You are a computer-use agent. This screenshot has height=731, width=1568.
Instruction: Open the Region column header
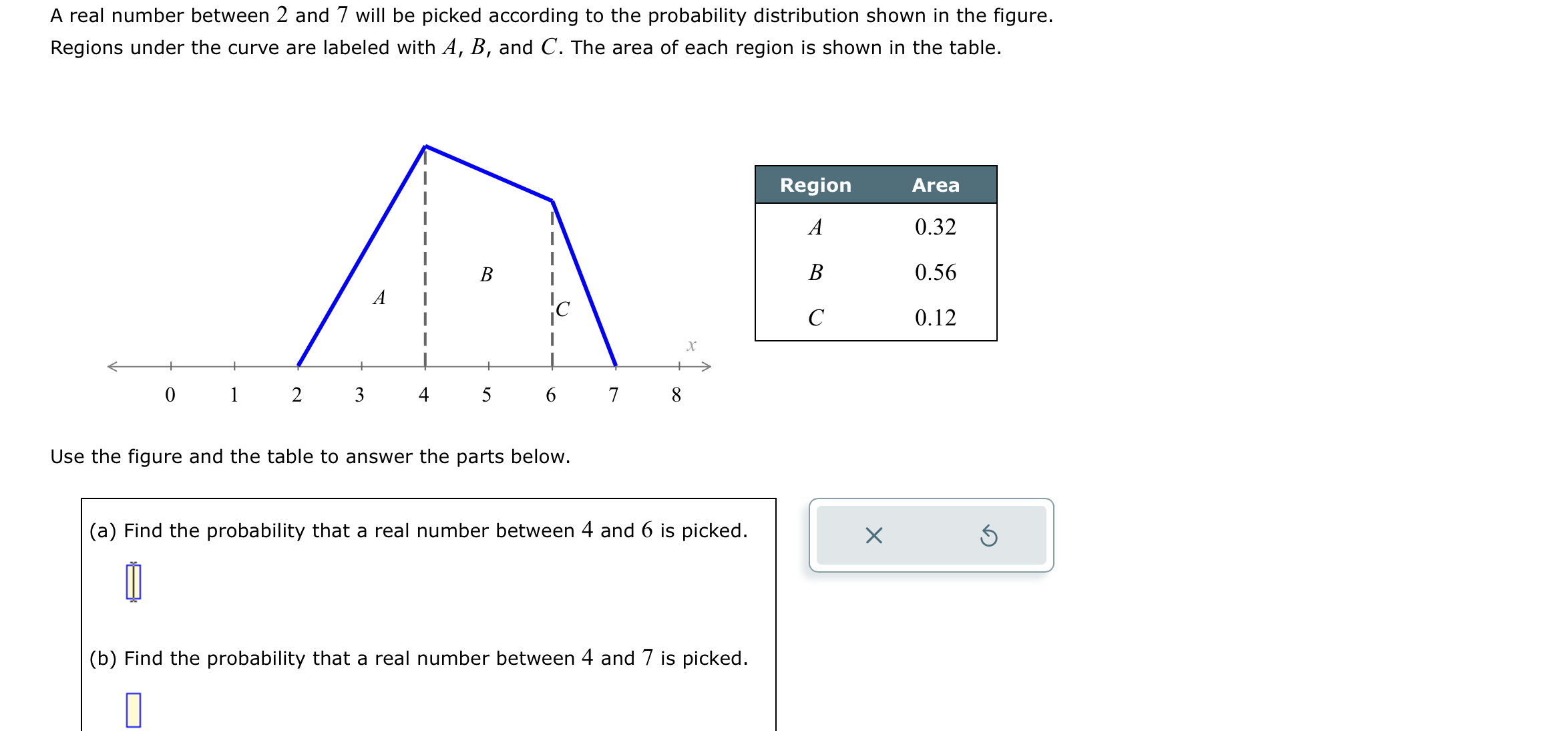tap(815, 186)
